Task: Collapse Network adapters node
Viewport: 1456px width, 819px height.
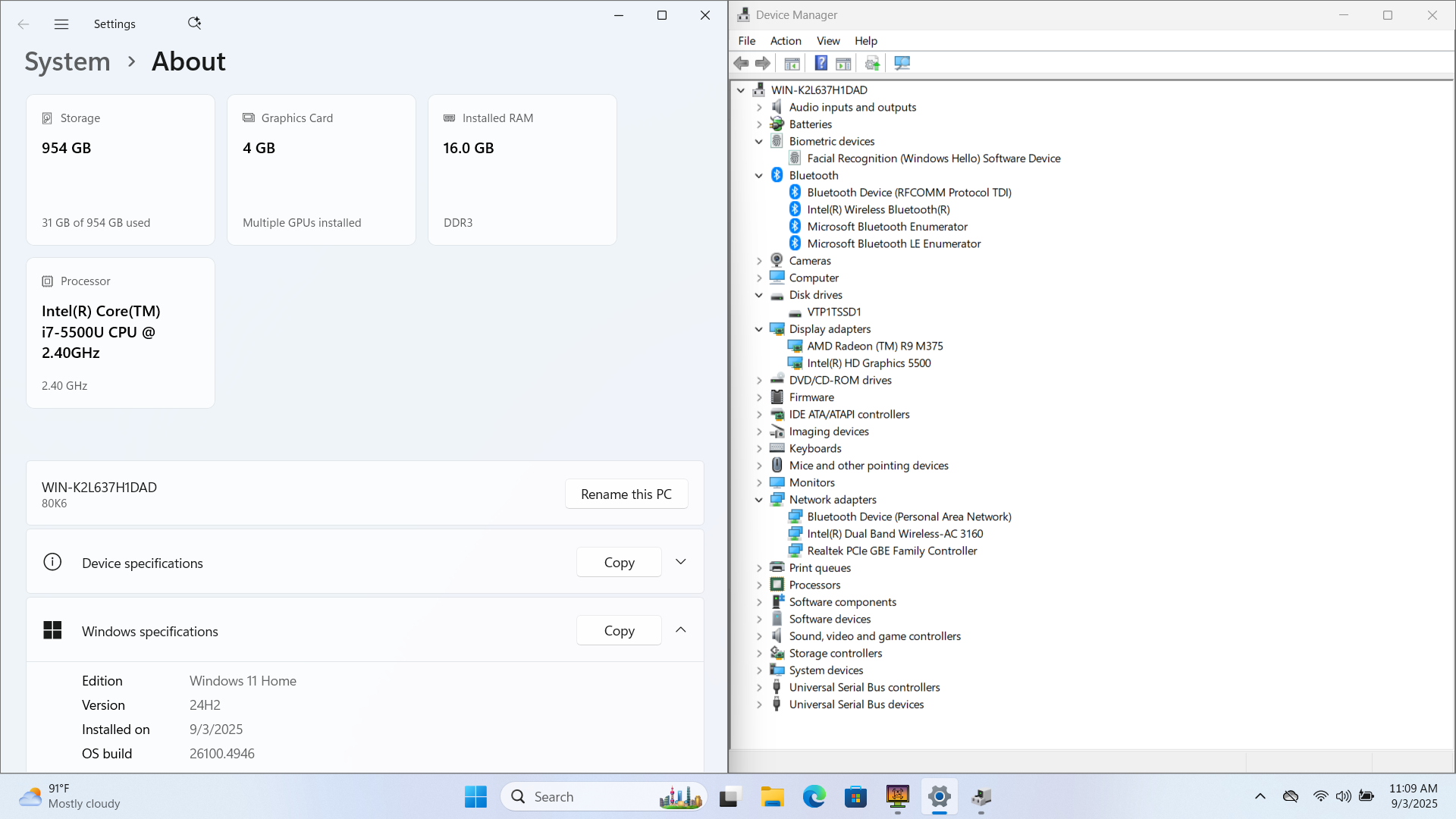Action: (x=759, y=500)
